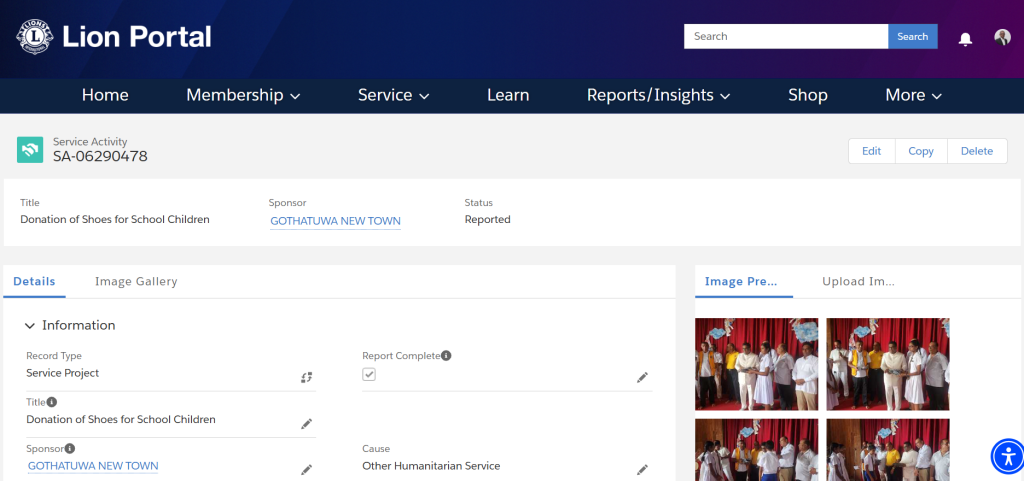Show info tooltip beside Title label

click(52, 402)
